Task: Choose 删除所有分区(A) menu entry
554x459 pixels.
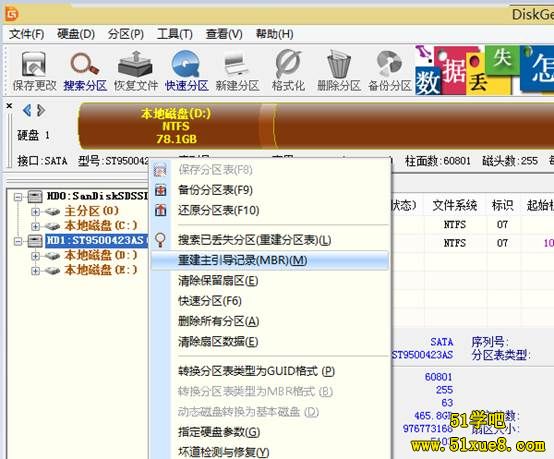Action: [x=270, y=321]
